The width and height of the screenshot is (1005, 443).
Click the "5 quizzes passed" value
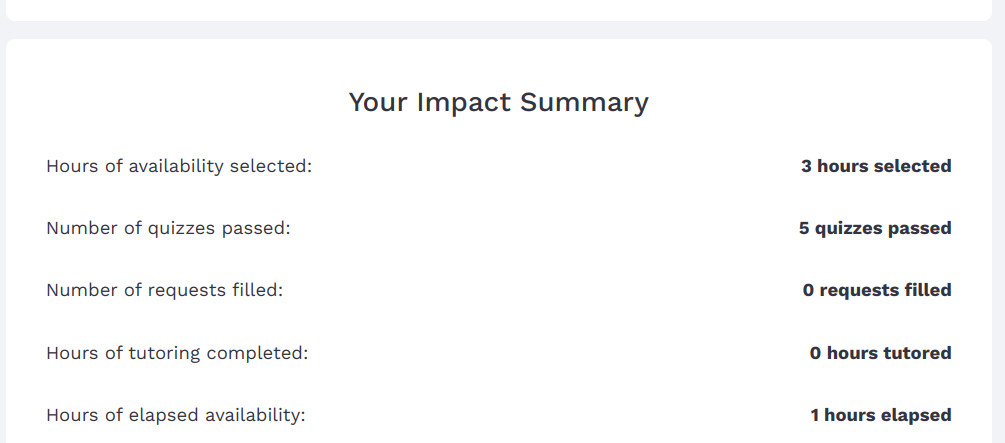point(875,228)
